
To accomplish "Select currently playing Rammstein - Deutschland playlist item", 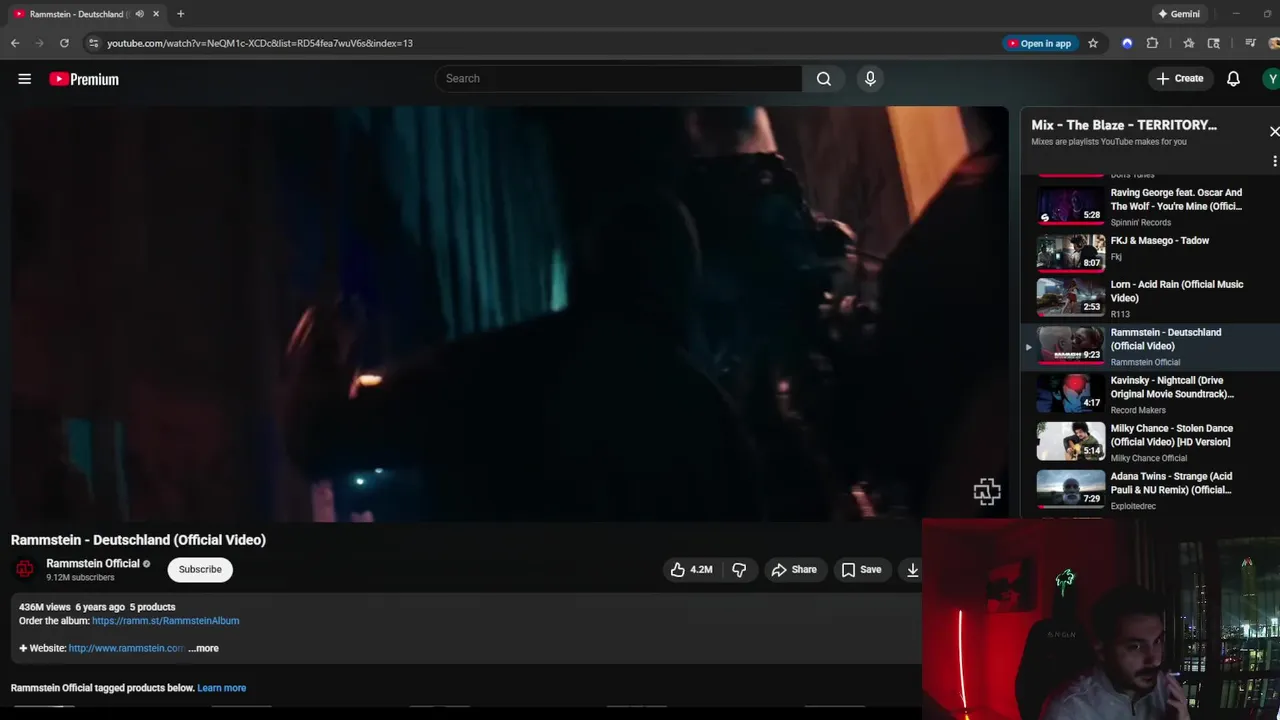I will point(1150,347).
